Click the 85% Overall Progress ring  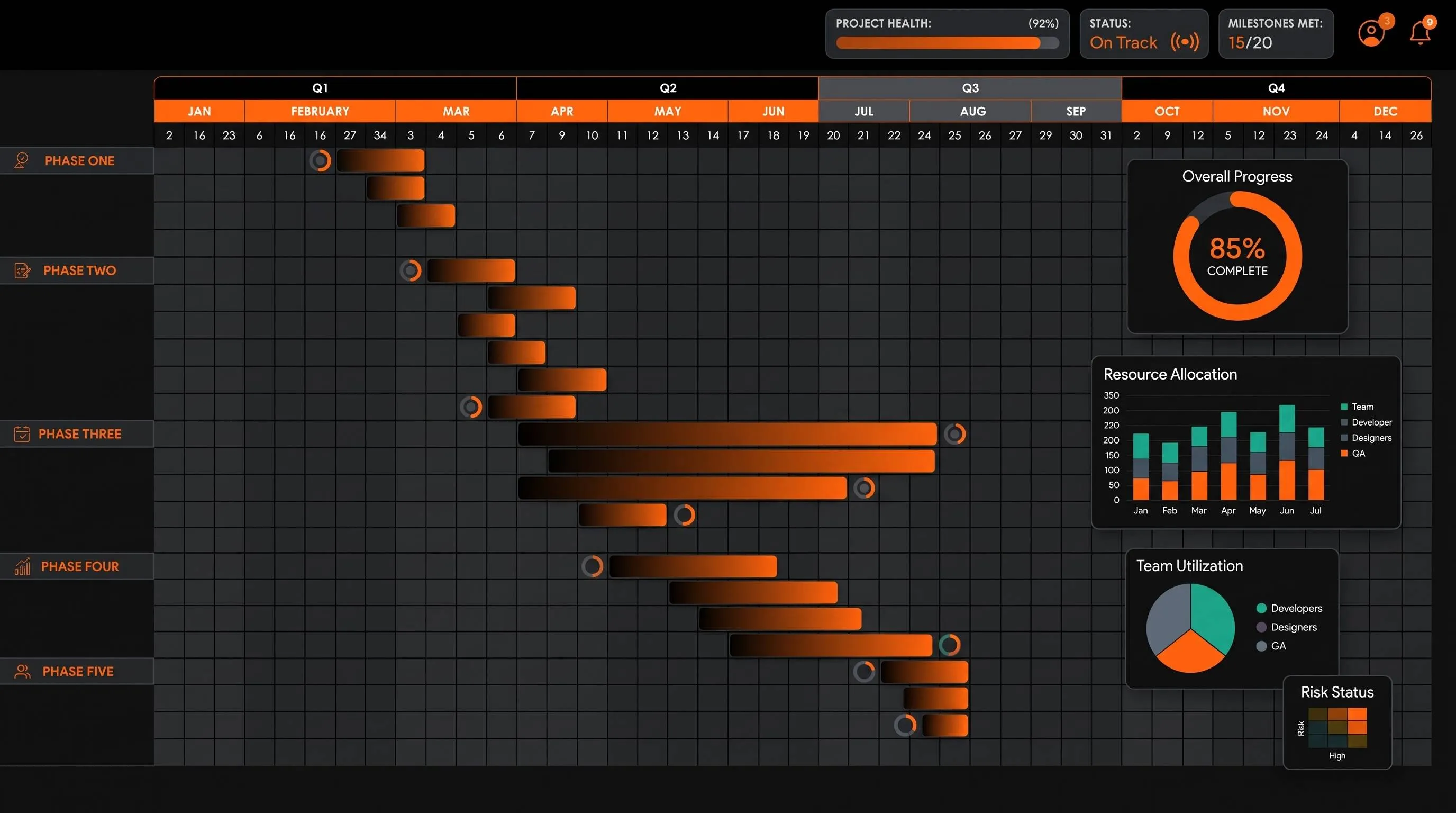point(1237,256)
